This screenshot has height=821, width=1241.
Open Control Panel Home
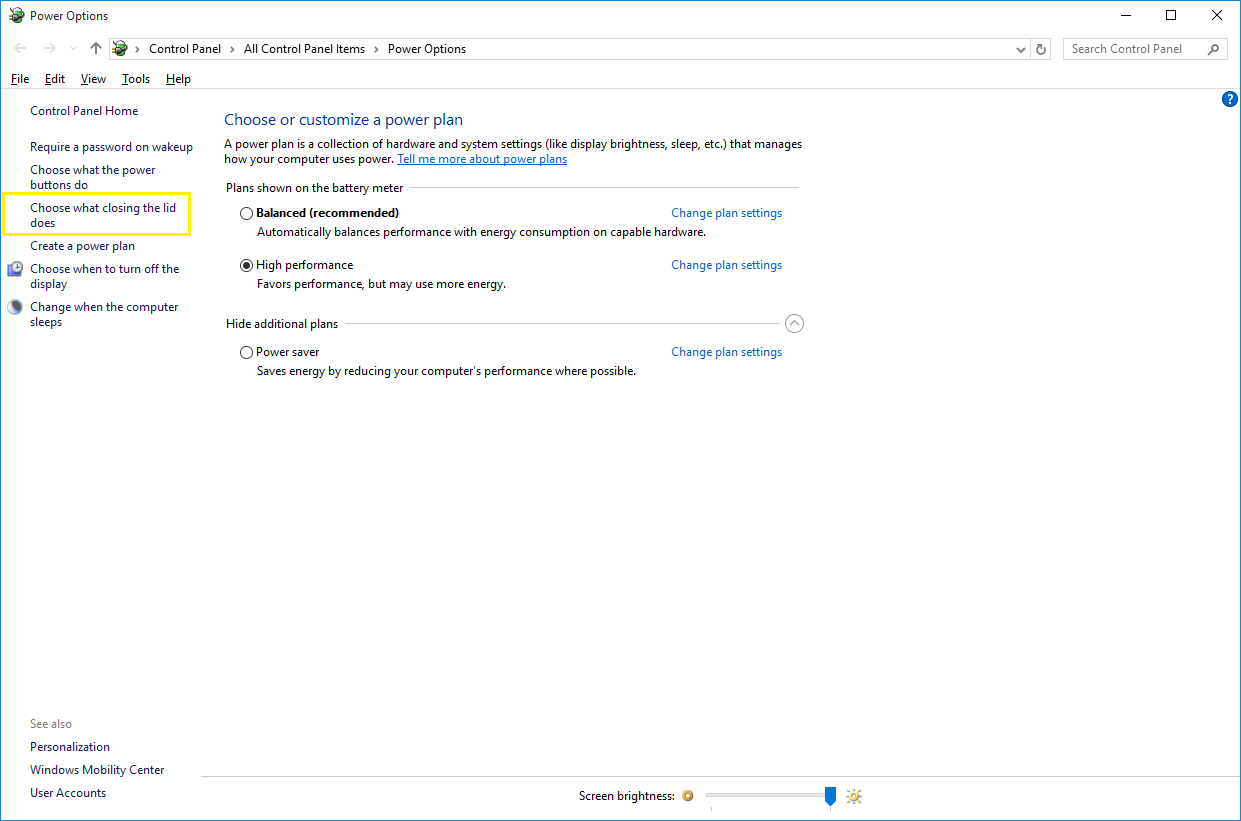[84, 111]
